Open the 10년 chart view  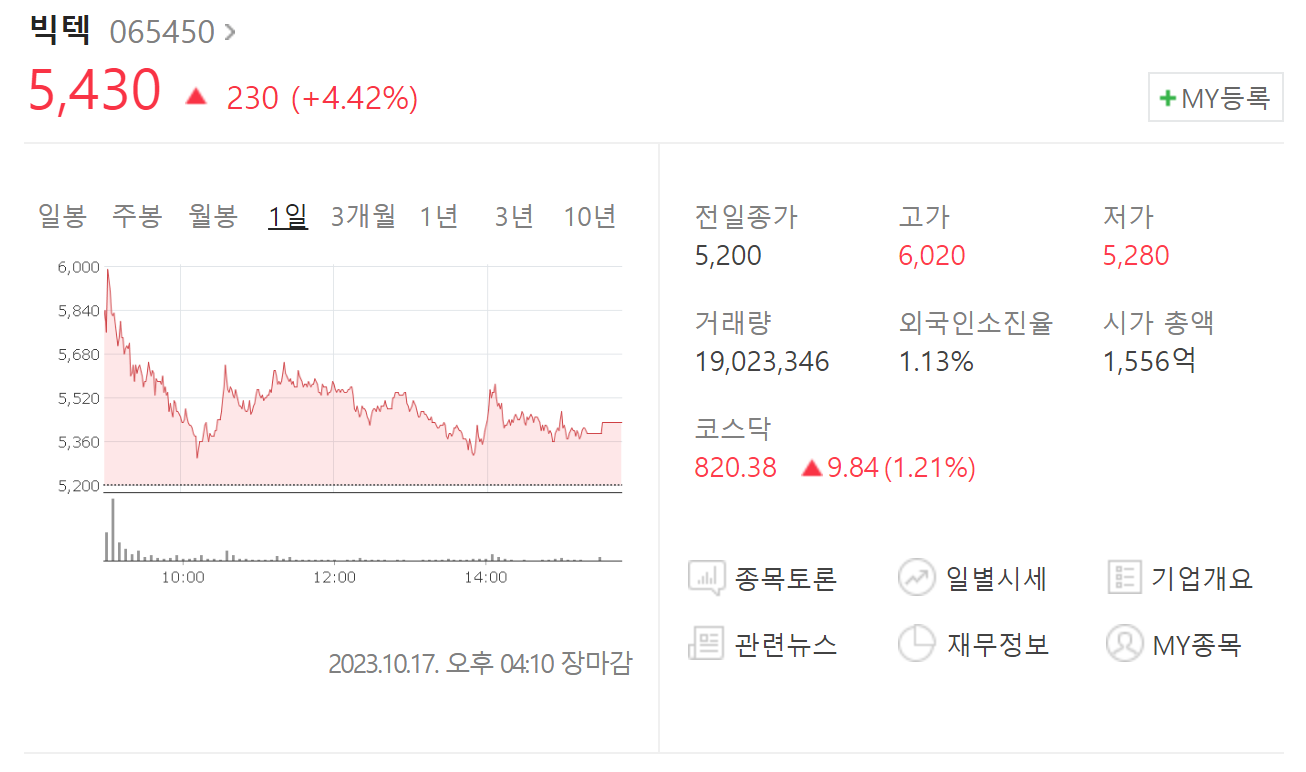click(590, 215)
